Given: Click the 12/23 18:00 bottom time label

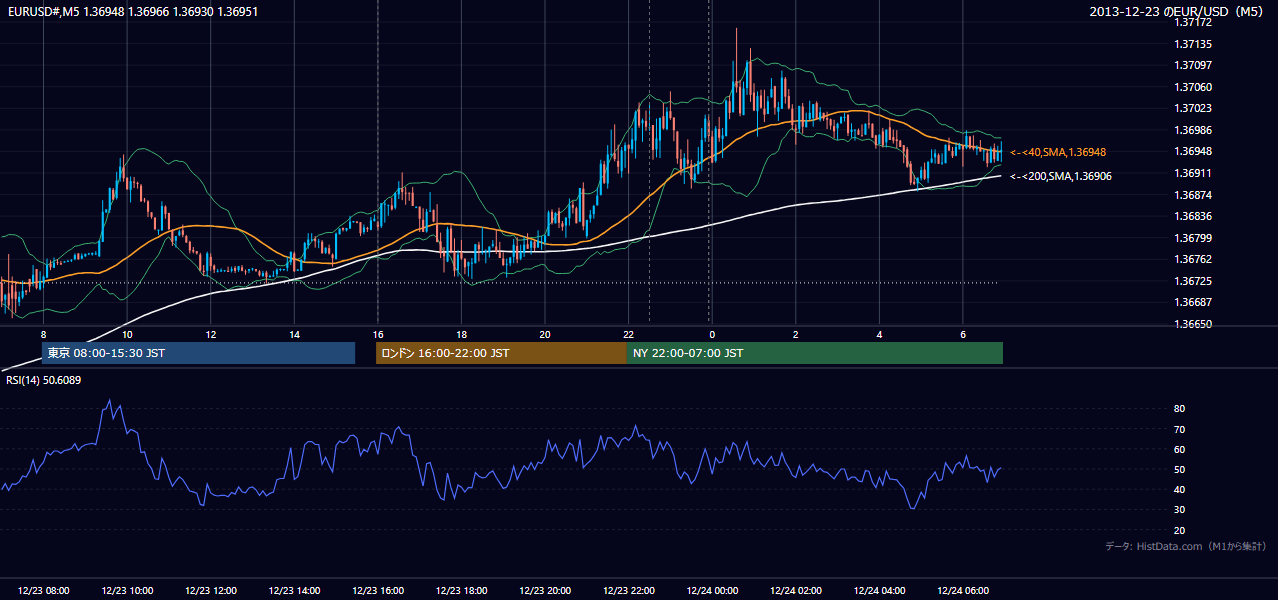Looking at the screenshot, I should coord(461,591).
